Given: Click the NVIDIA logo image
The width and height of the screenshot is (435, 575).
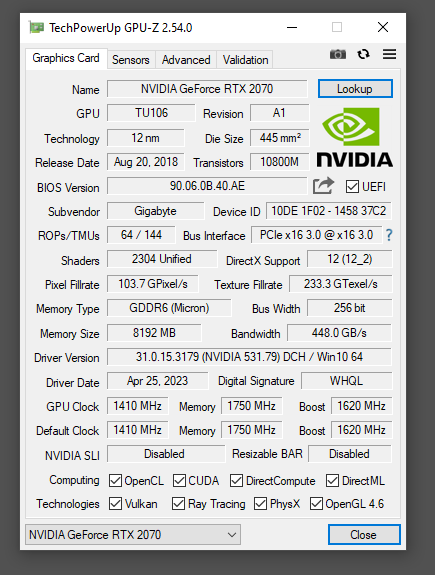Looking at the screenshot, I should tap(355, 138).
